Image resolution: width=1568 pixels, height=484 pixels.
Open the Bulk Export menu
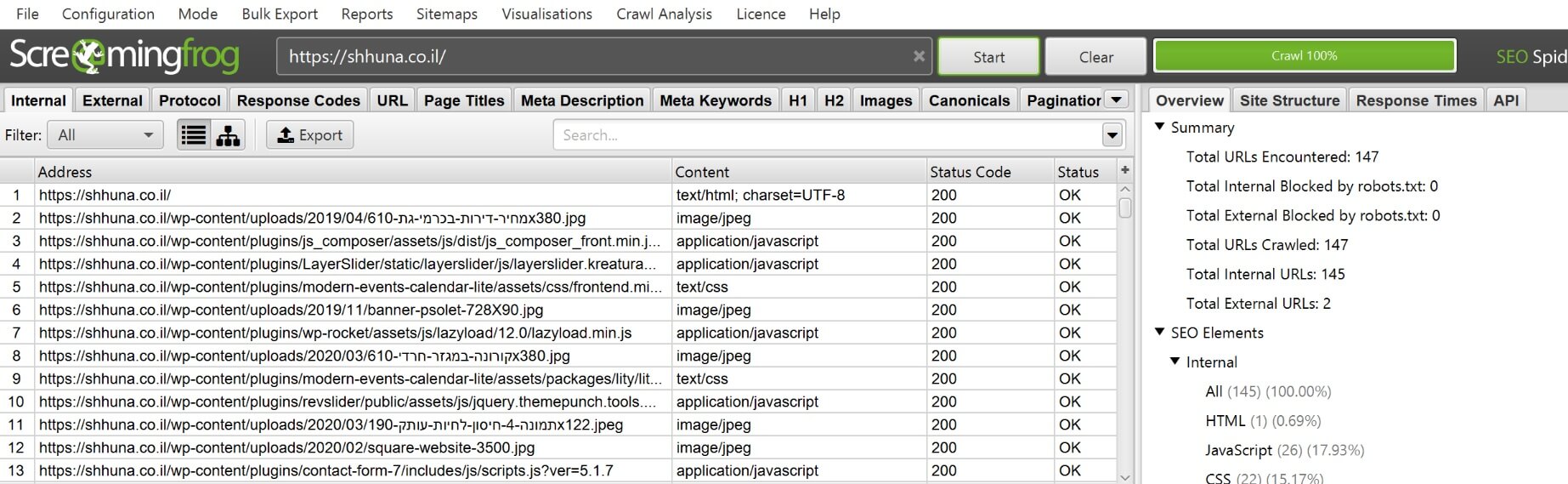pyautogui.click(x=280, y=14)
